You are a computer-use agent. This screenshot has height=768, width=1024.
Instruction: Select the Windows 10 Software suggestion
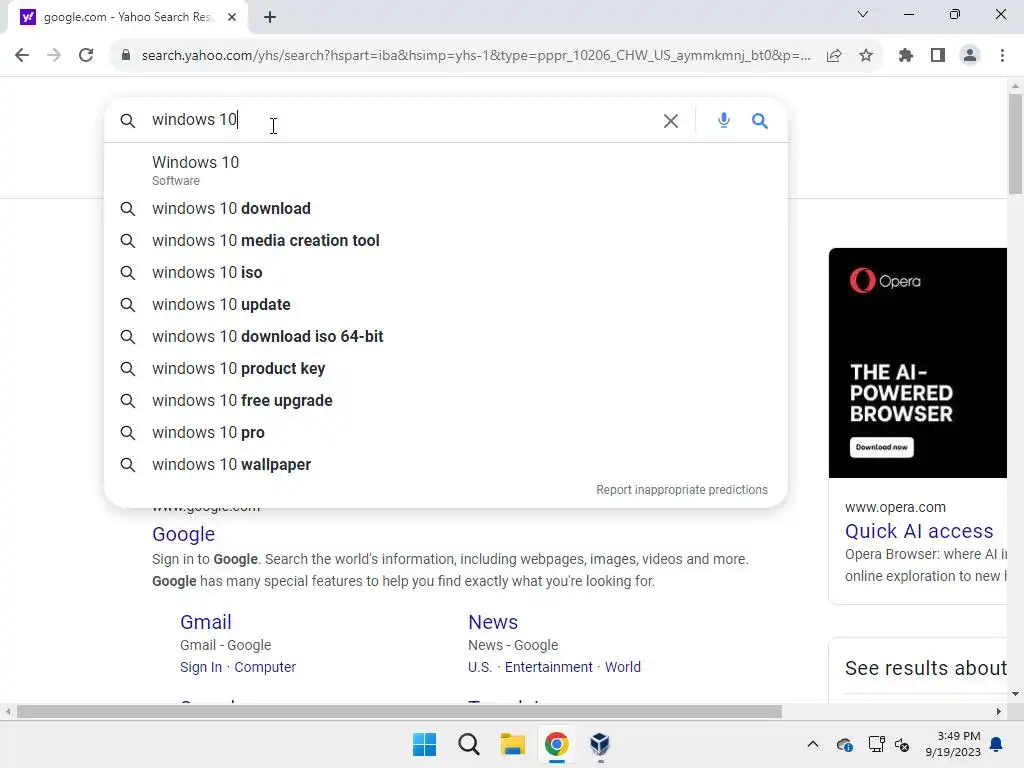[445, 170]
